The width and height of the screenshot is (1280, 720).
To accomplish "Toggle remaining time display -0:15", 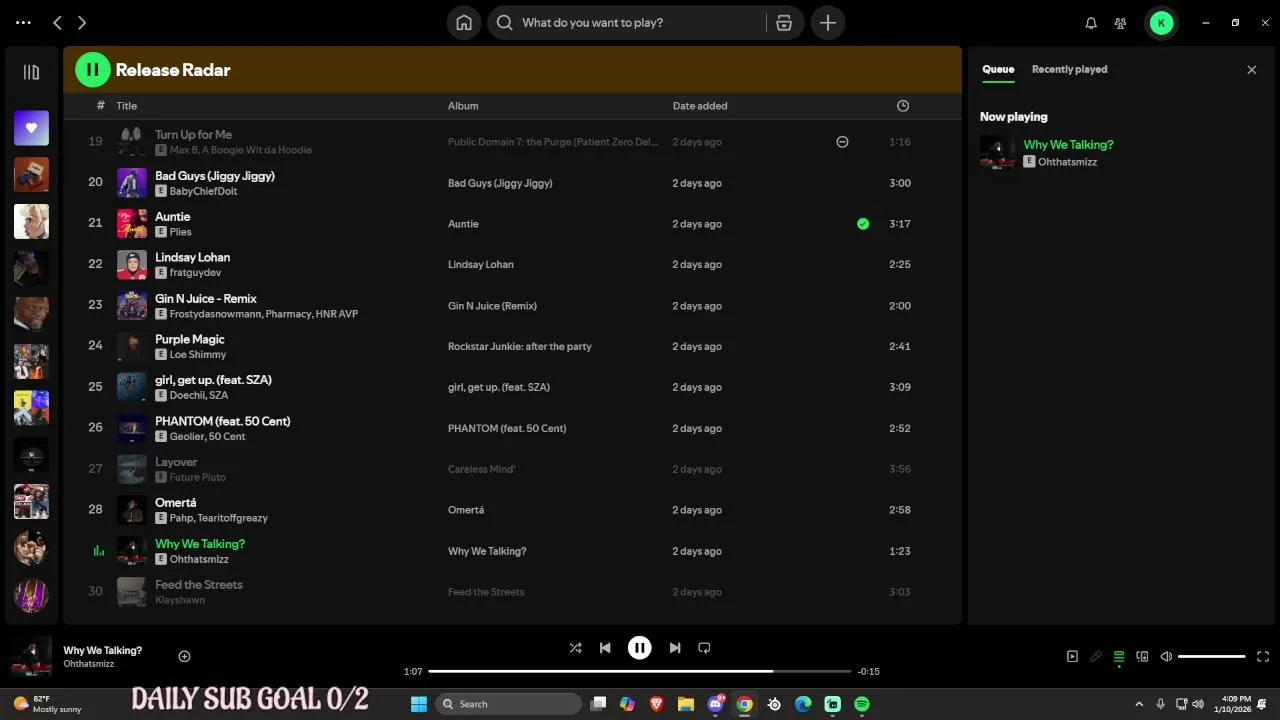I will pyautogui.click(x=869, y=671).
